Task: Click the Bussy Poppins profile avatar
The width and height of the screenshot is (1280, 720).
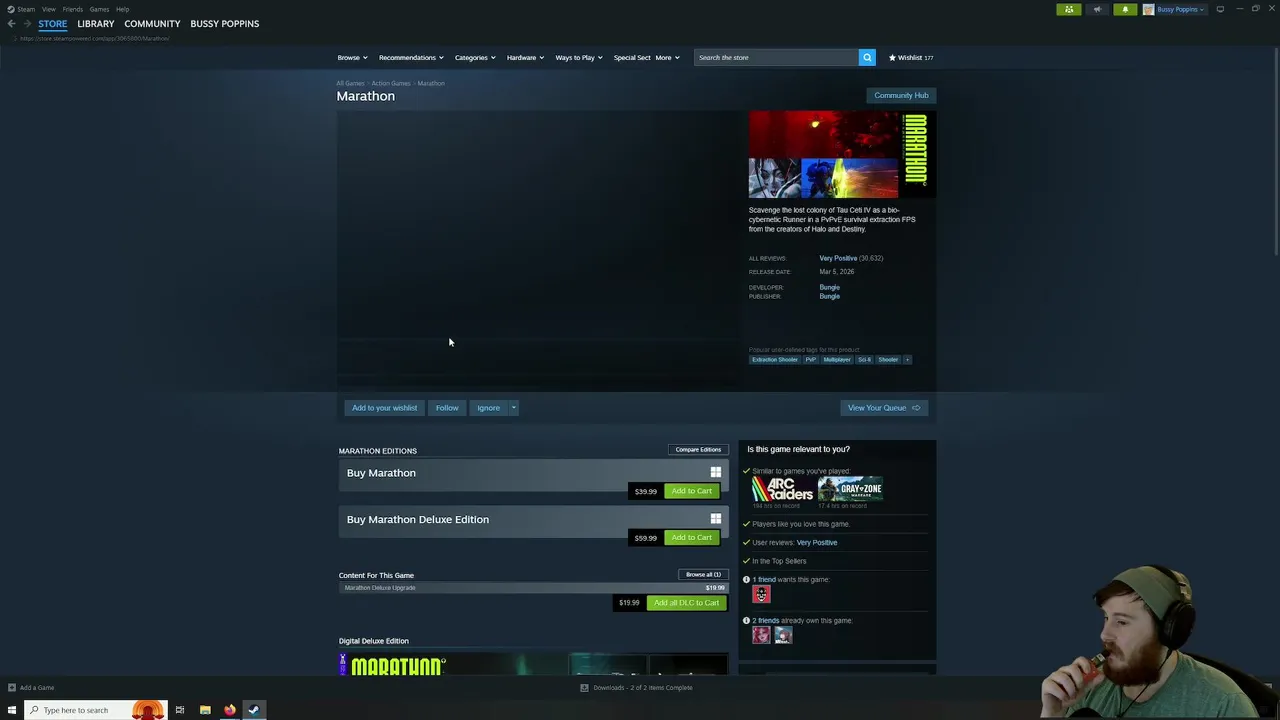Action: tap(1148, 9)
